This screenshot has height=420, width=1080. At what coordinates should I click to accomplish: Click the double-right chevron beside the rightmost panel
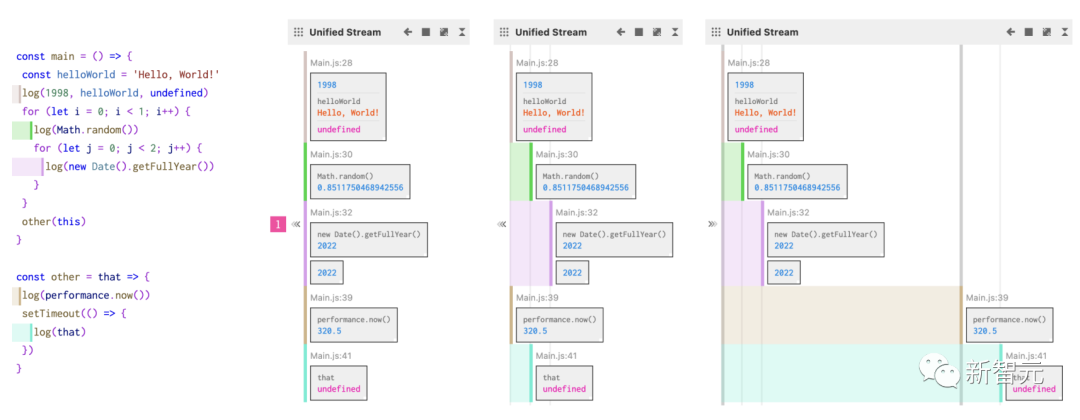click(712, 225)
